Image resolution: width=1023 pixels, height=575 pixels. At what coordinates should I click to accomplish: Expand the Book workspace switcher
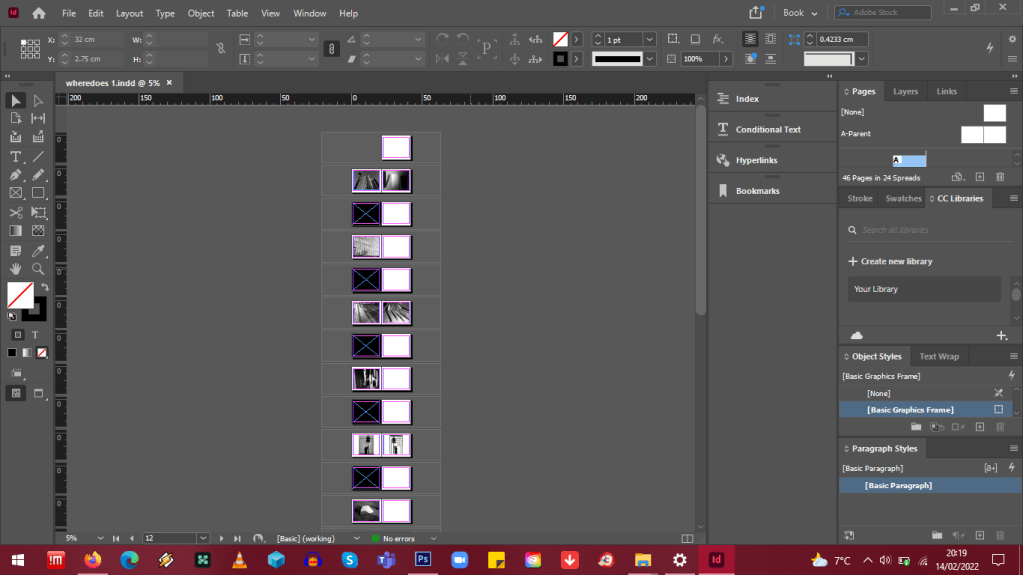point(800,13)
